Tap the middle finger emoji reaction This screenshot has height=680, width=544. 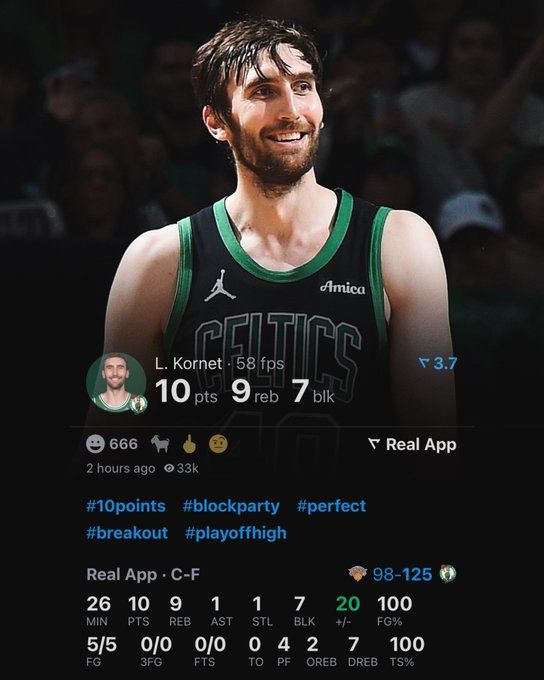189,444
